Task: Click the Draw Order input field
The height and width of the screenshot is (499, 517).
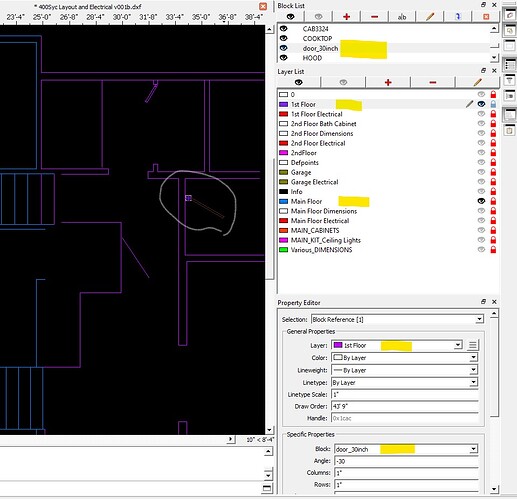Action: click(405, 406)
